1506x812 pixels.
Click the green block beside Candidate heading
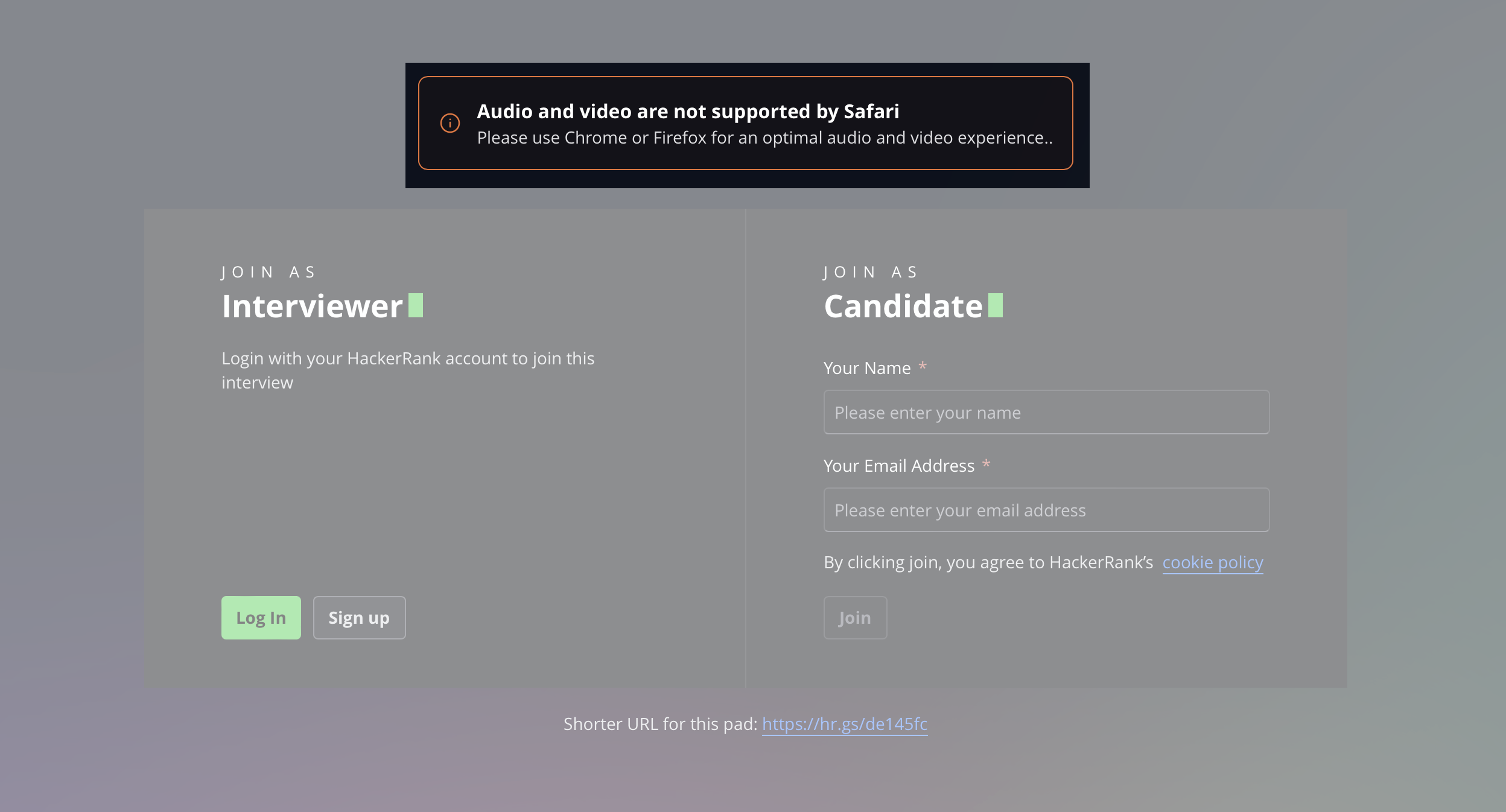pos(996,305)
